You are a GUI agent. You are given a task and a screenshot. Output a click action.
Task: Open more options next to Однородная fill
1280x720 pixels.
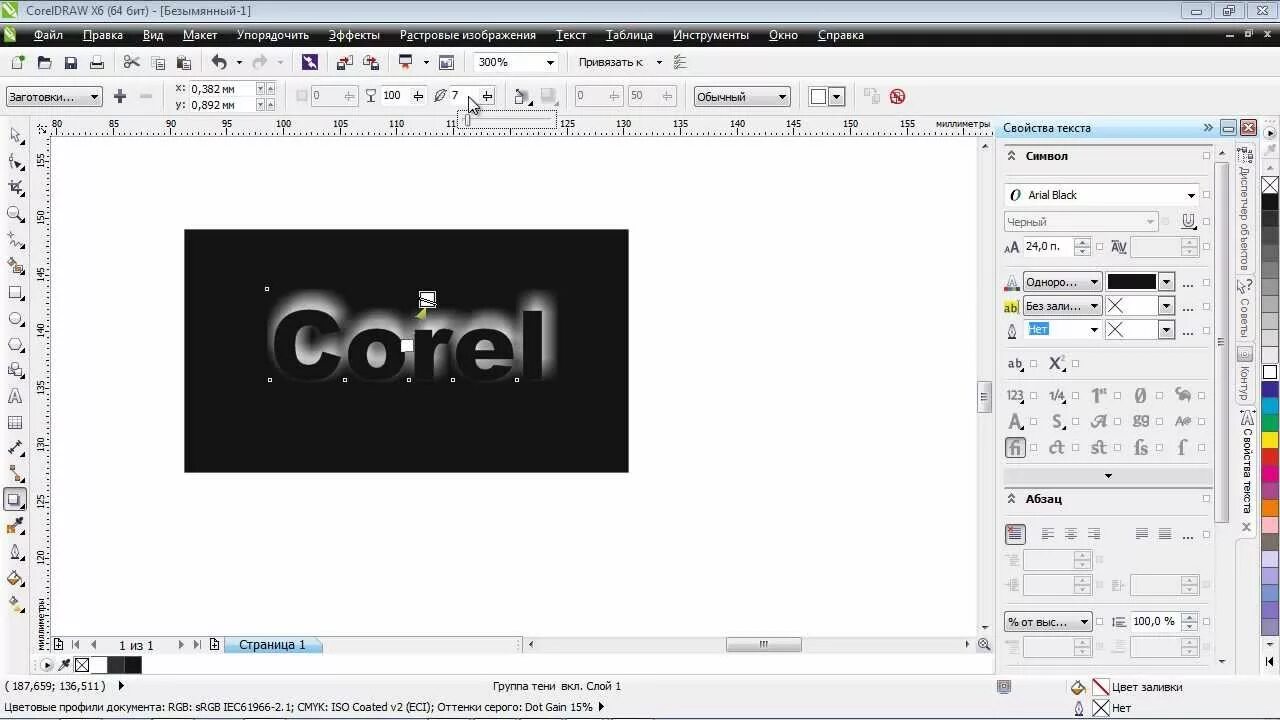(1188, 283)
